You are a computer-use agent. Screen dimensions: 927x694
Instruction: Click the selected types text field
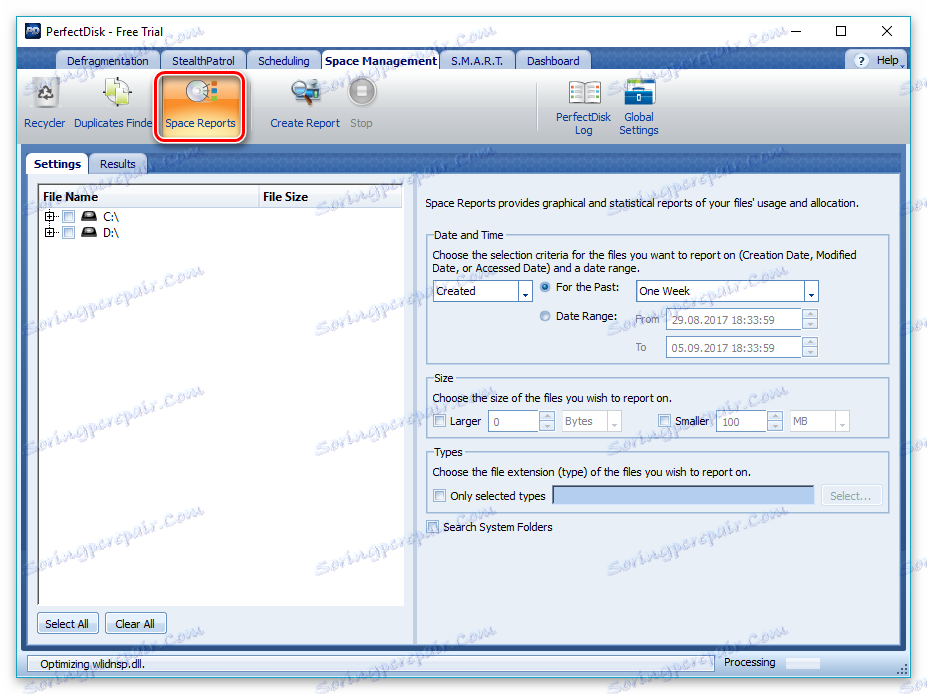pos(683,495)
